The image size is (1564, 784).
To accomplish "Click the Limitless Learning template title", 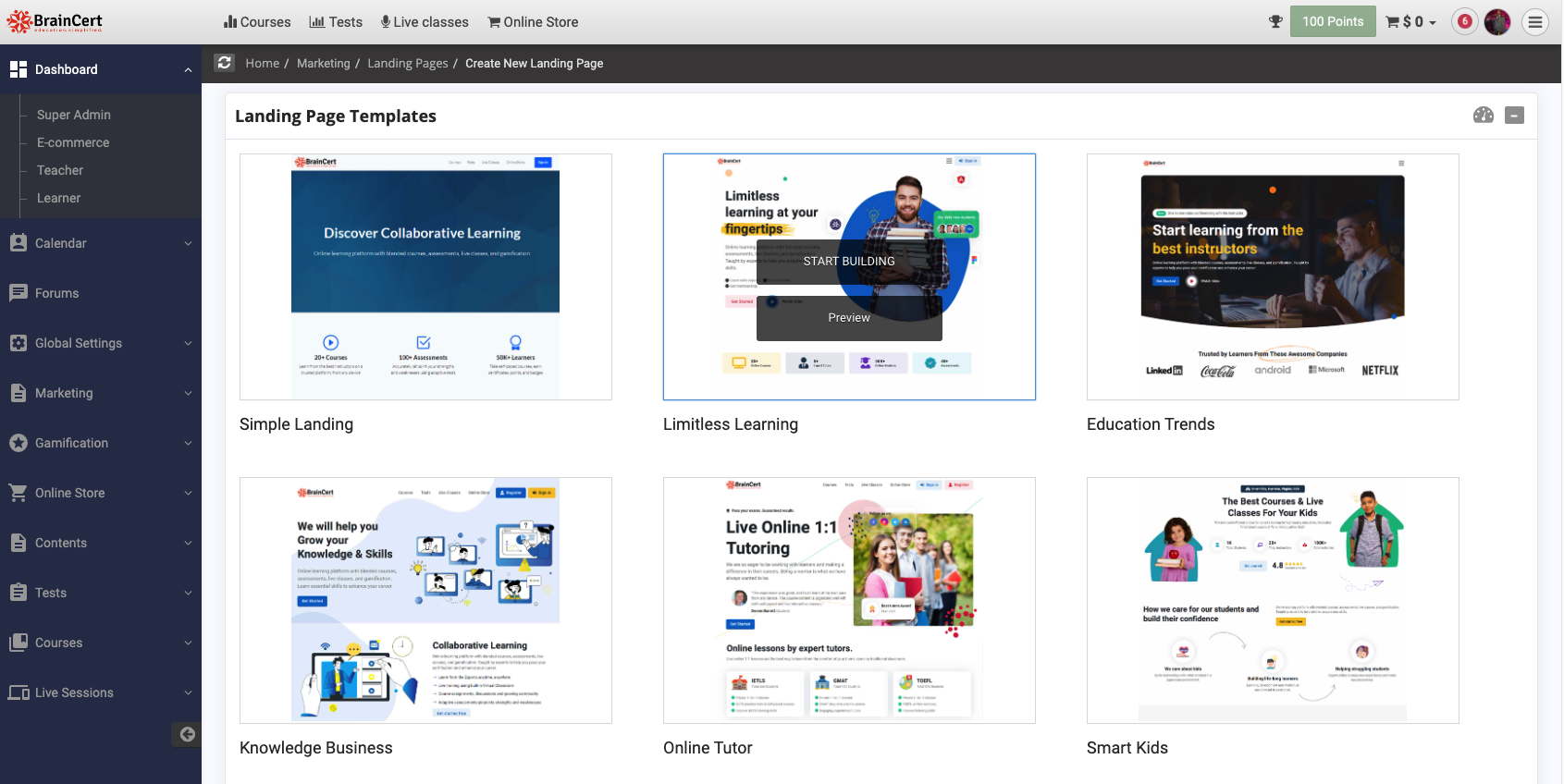I will [x=731, y=424].
